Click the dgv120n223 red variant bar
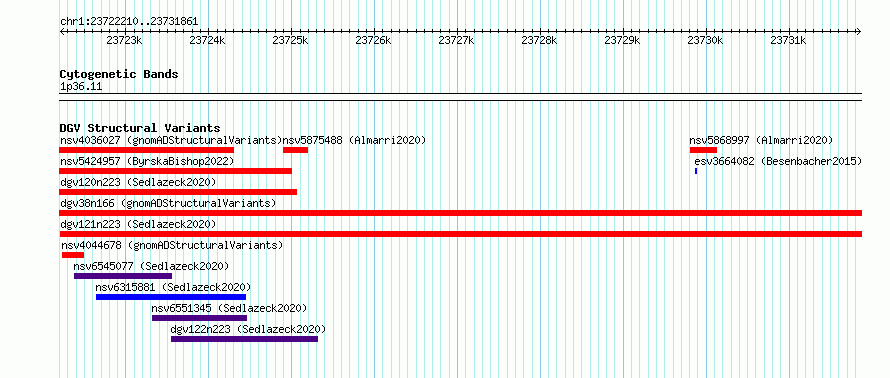This screenshot has width=890, height=378. (178, 192)
